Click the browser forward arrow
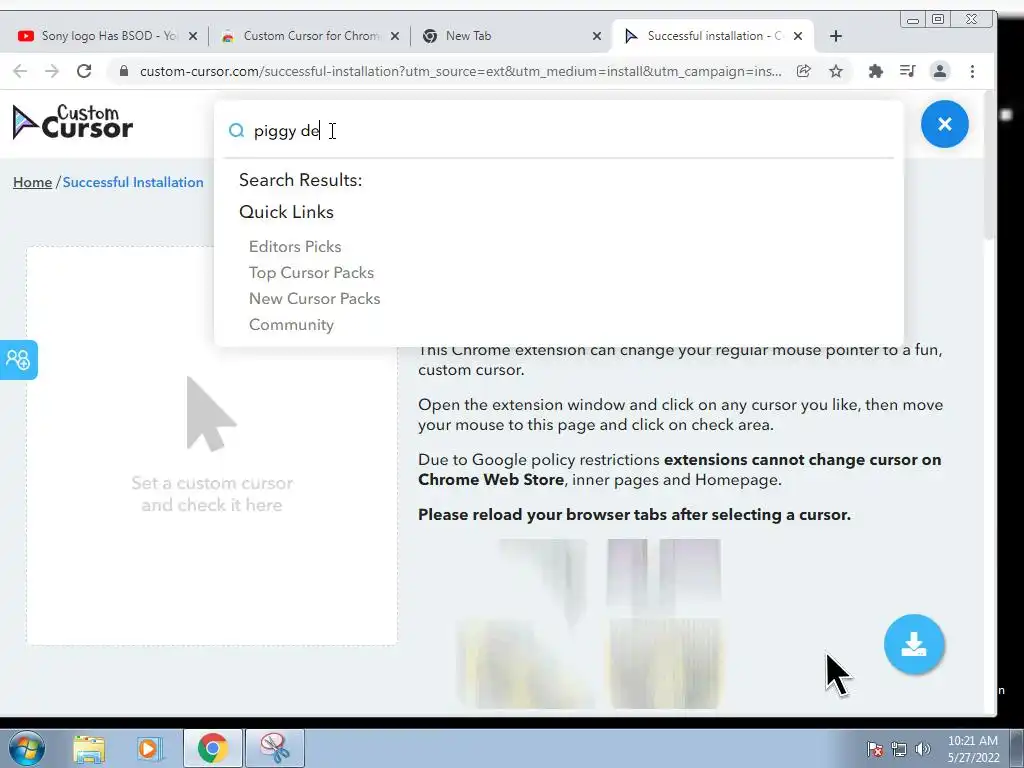The image size is (1024, 768). (x=52, y=71)
